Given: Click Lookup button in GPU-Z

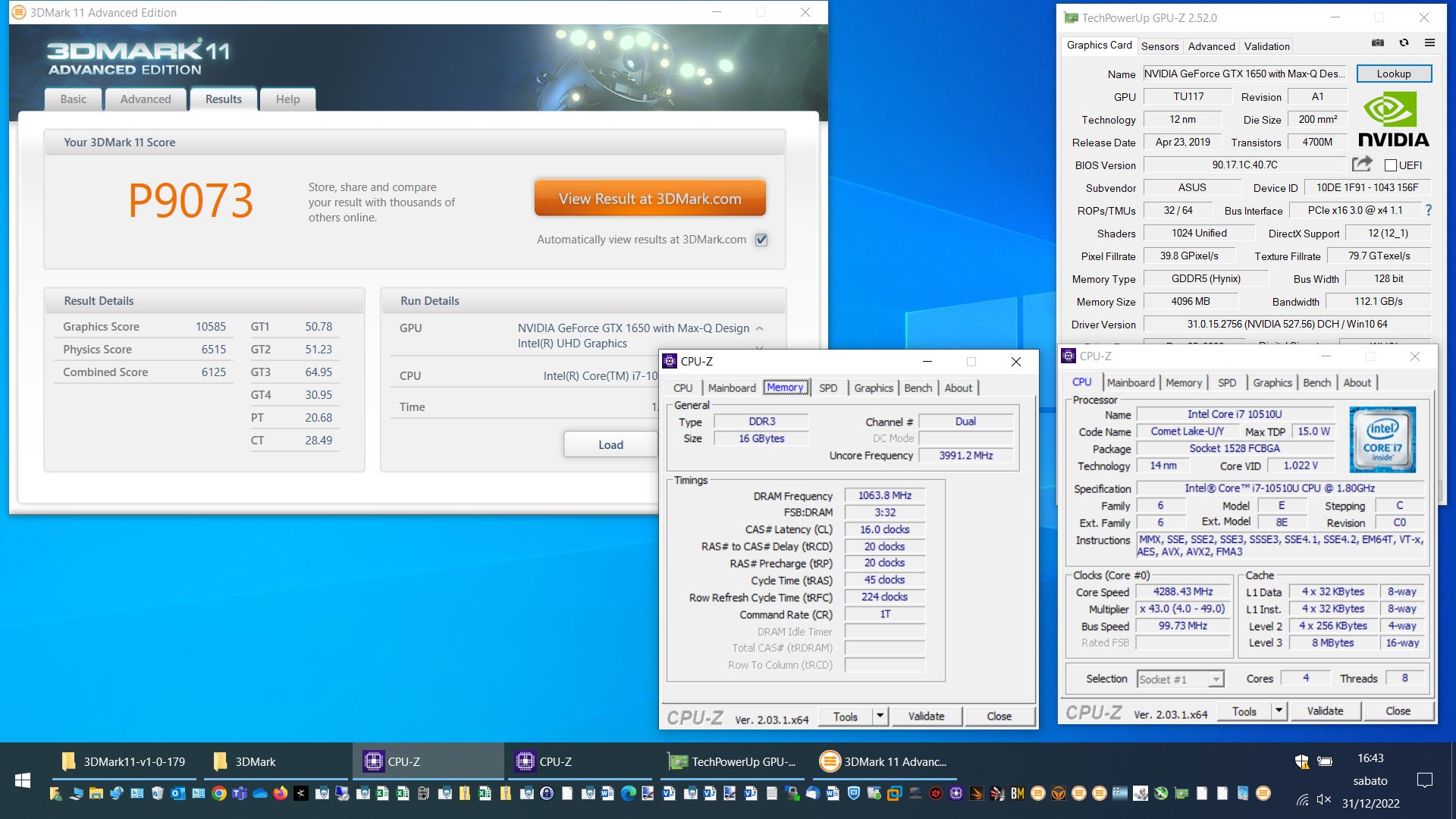Looking at the screenshot, I should point(1394,74).
